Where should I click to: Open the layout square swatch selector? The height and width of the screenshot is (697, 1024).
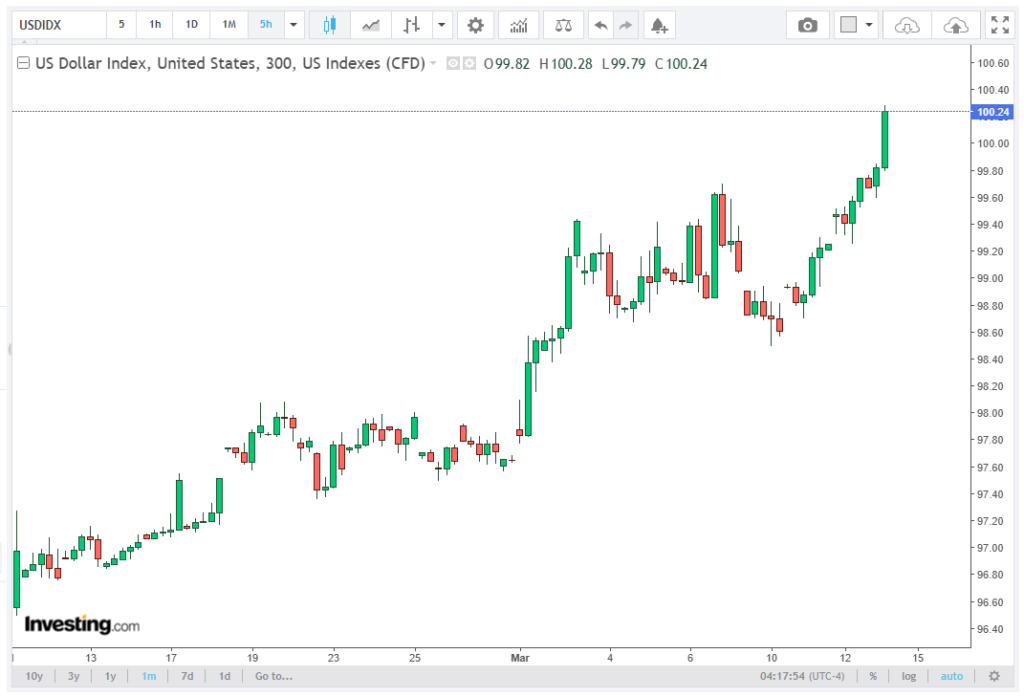point(849,25)
